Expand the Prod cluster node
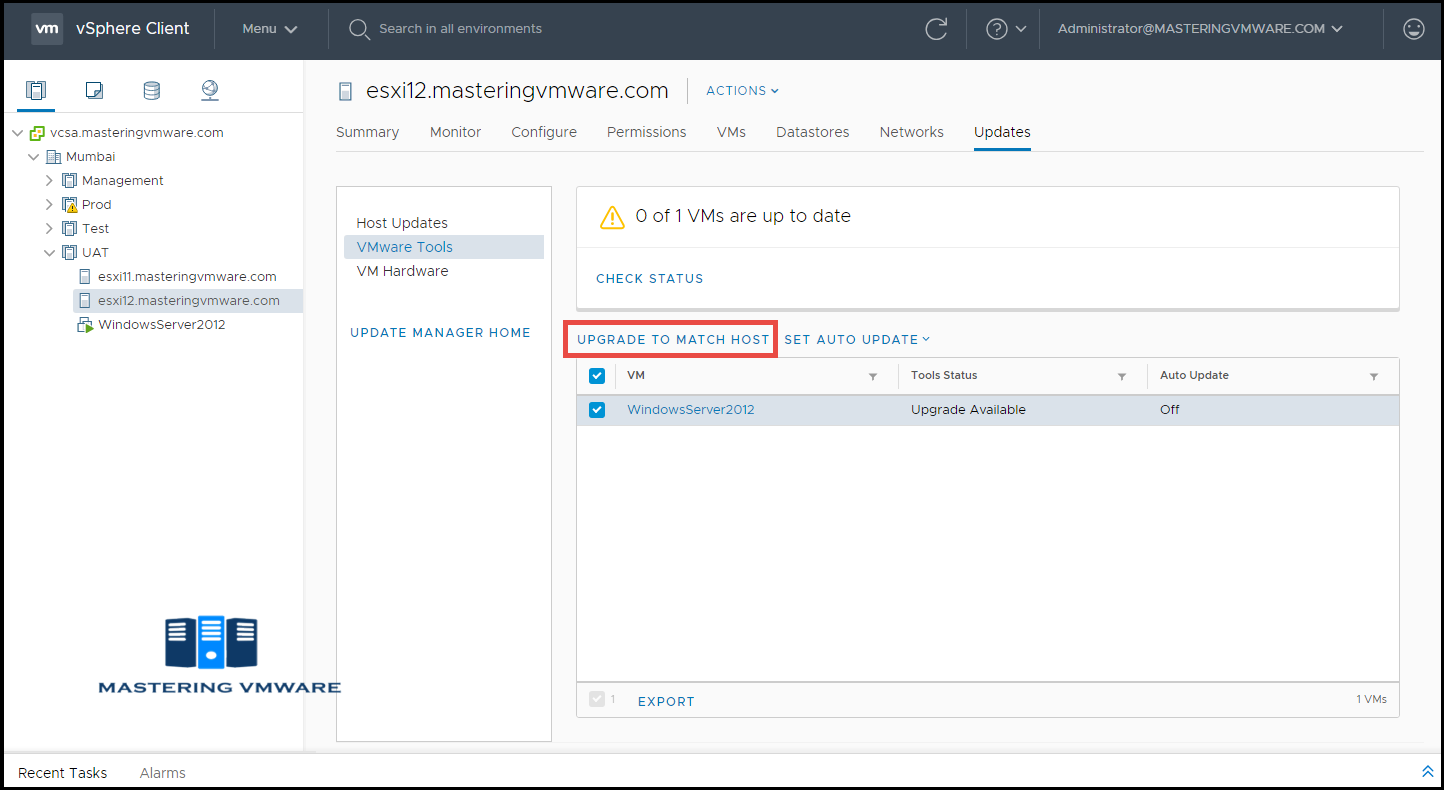The height and width of the screenshot is (790, 1444). [x=50, y=205]
